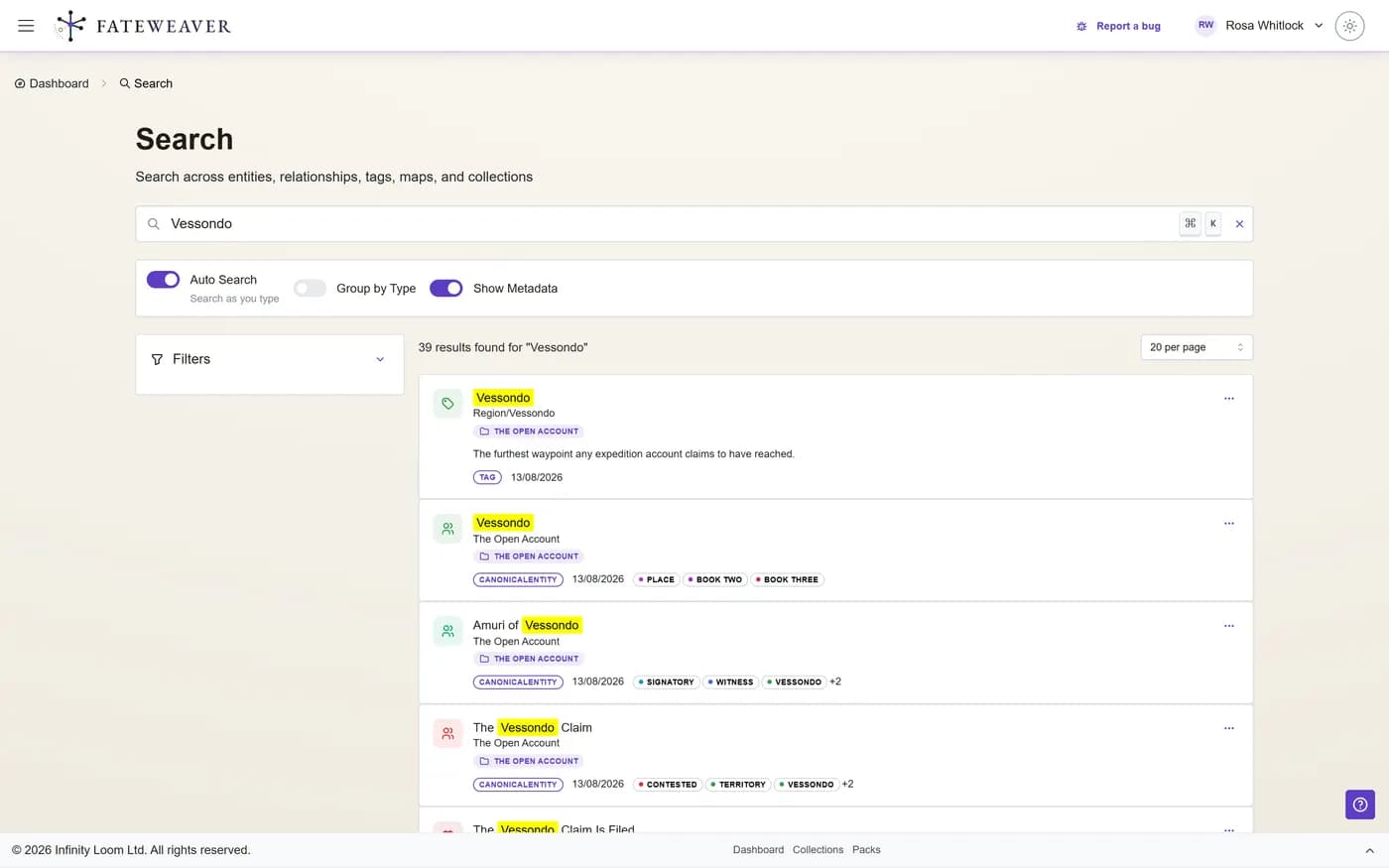Screen dimensions: 1389x868
Task: Click The Open Account badge on Vessondo Claim
Action: pyautogui.click(x=529, y=761)
